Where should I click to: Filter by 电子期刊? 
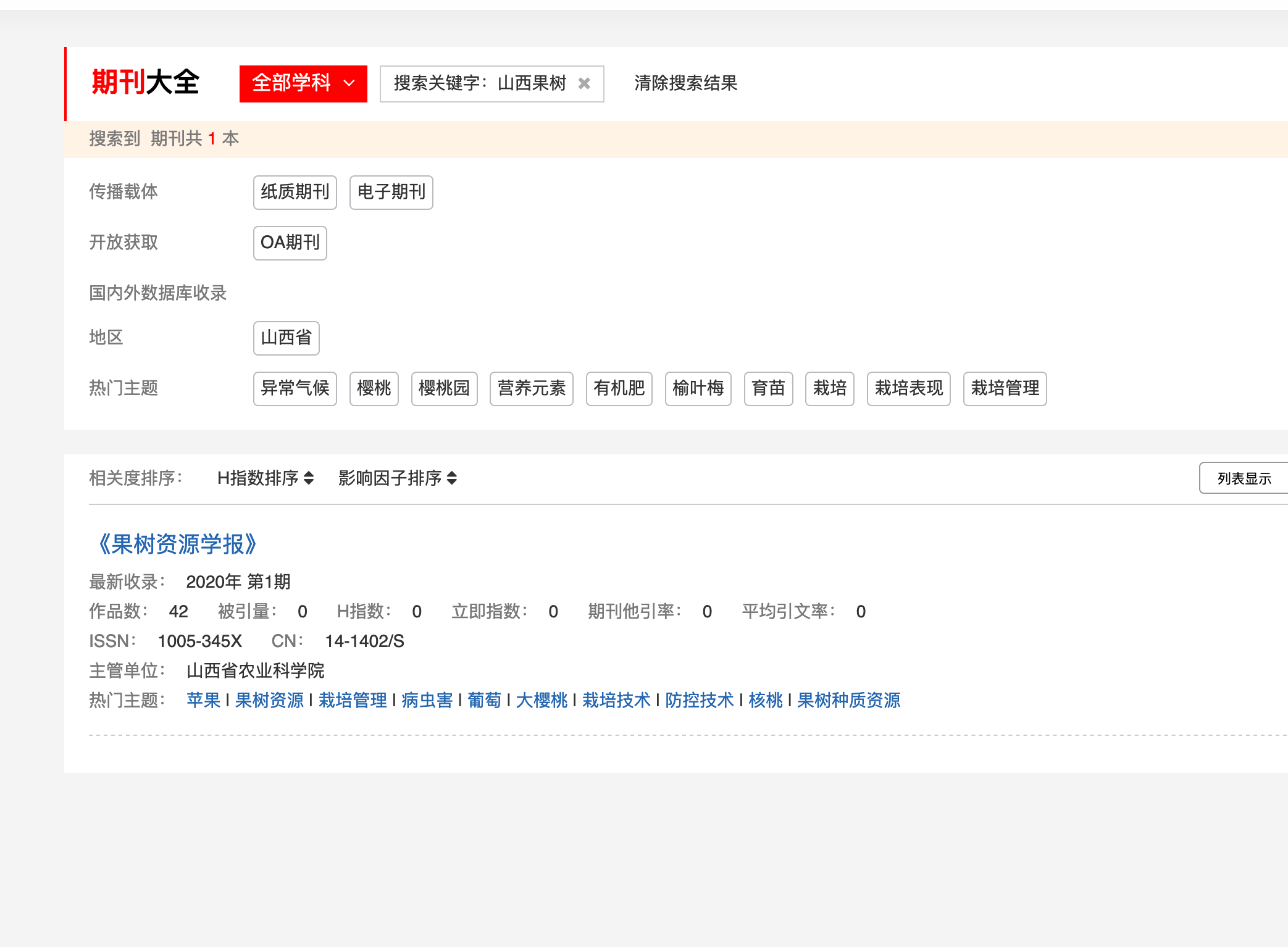(391, 192)
